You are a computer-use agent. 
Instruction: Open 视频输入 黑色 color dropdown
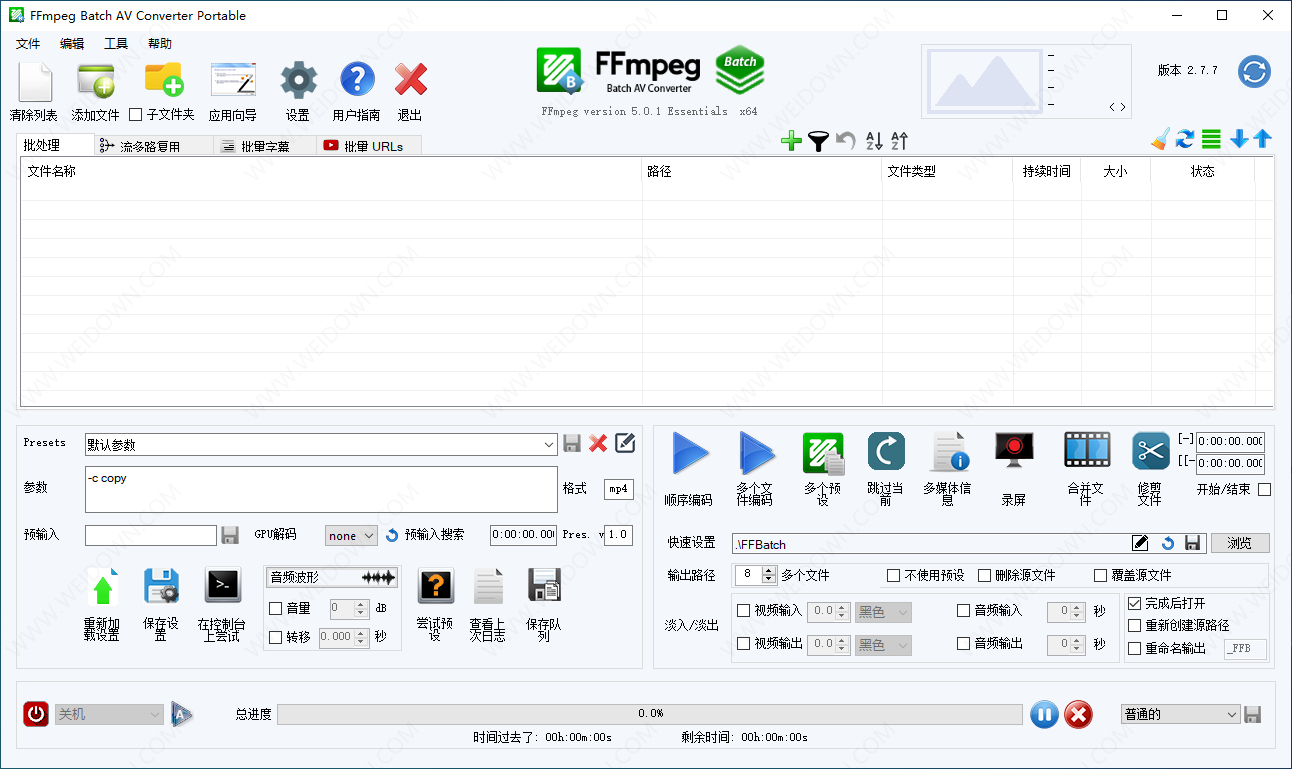(883, 612)
